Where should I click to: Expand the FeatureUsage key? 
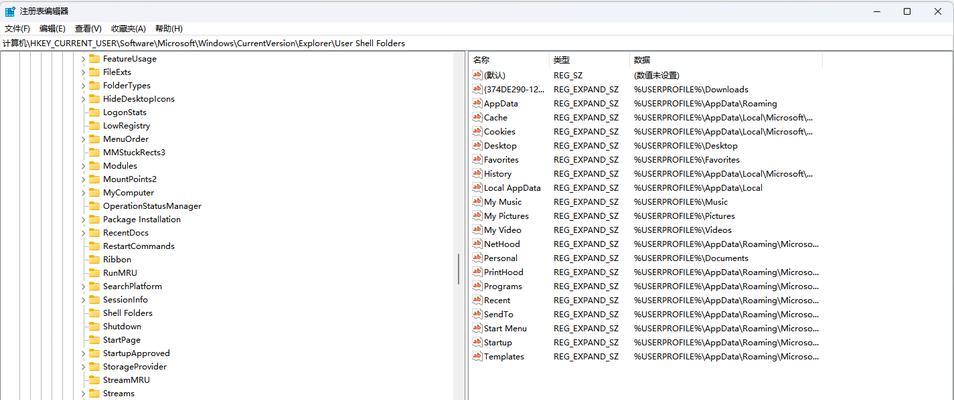click(x=83, y=59)
